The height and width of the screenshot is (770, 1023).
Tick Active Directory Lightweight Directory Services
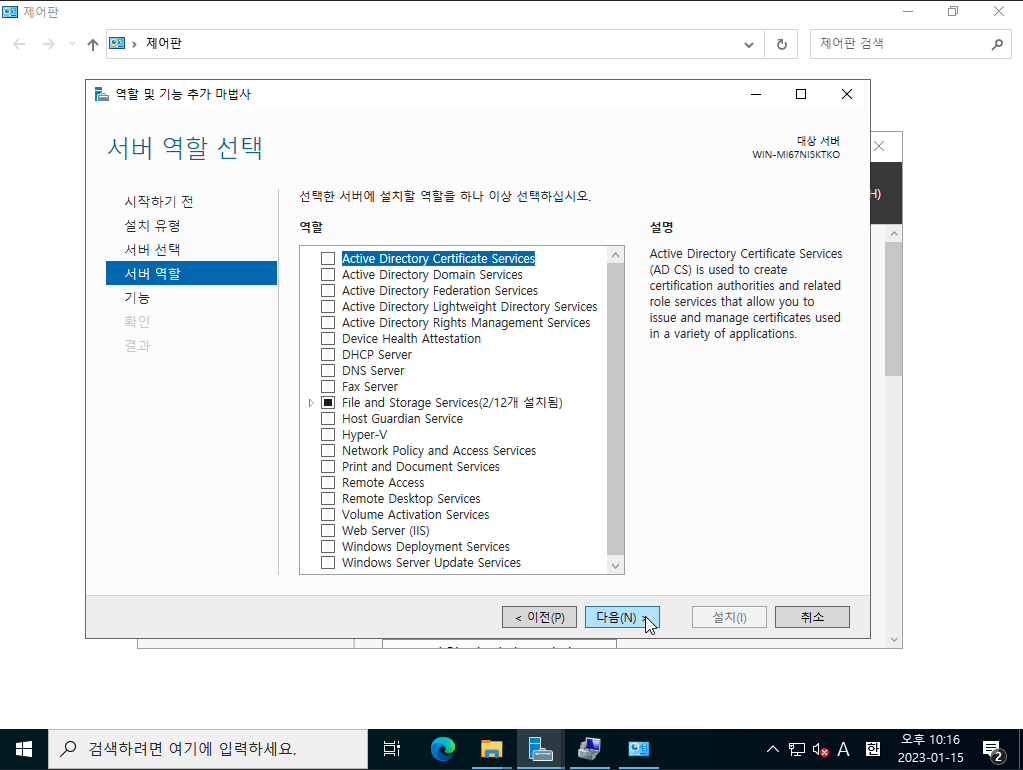tap(328, 307)
